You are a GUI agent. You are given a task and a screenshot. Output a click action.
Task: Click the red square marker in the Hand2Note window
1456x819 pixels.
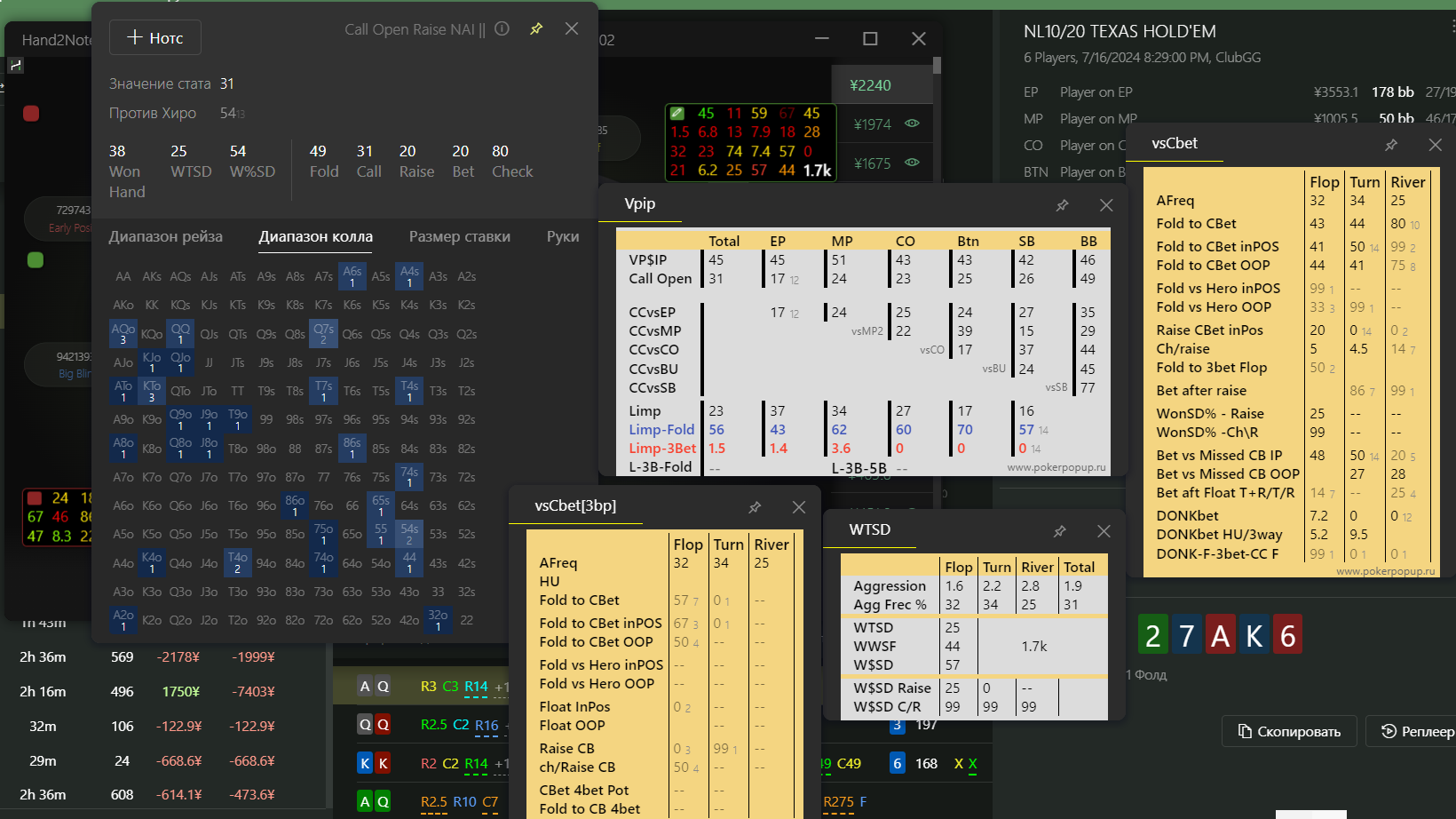[x=31, y=113]
